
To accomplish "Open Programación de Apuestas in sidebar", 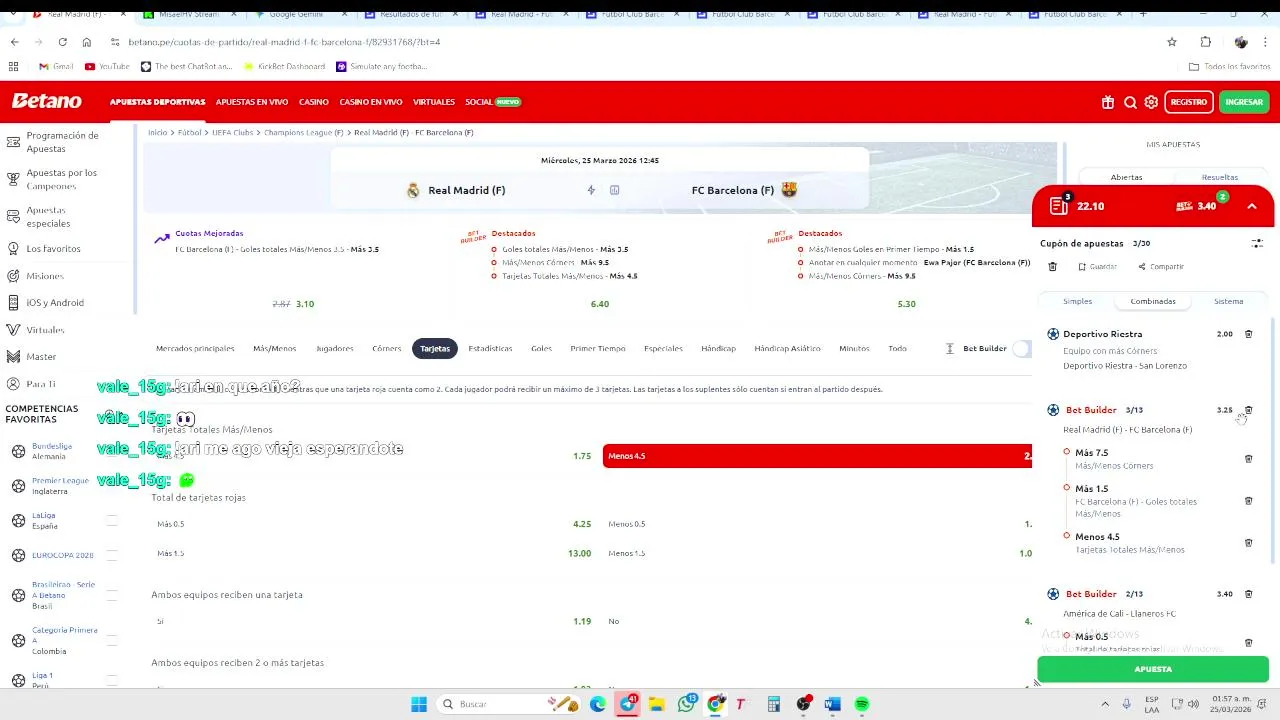I will (62, 142).
